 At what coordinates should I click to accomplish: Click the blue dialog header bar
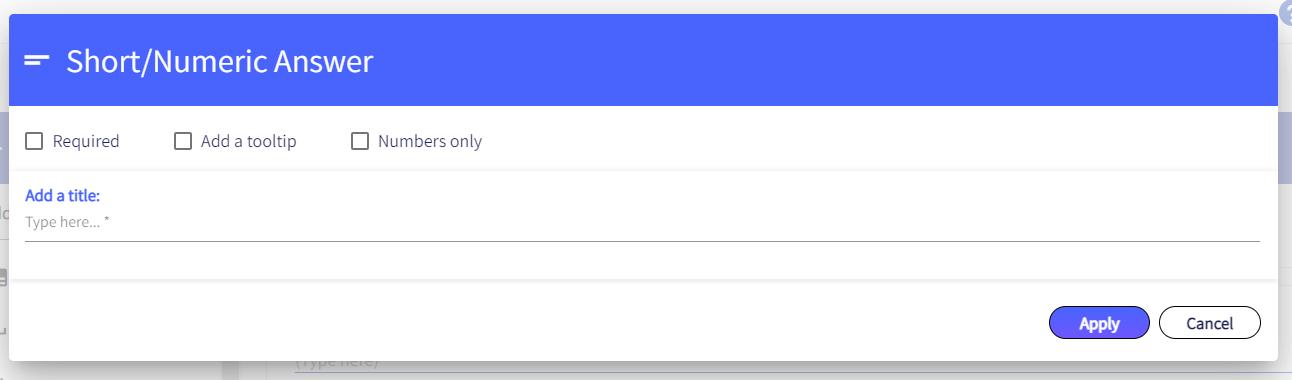click(x=643, y=60)
